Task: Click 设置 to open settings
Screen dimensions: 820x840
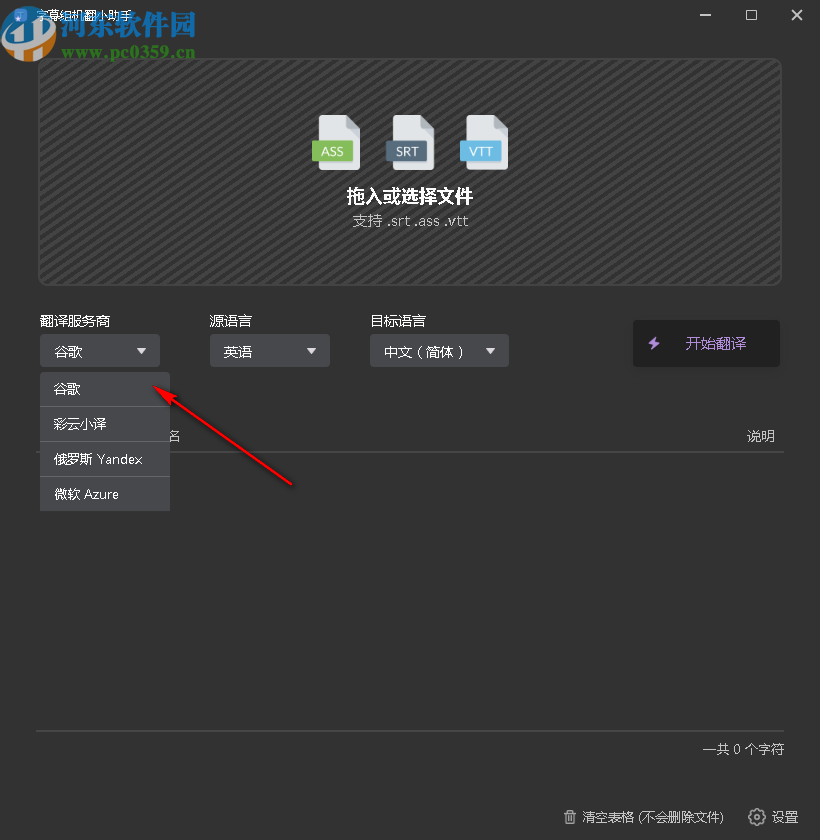Action: point(782,817)
